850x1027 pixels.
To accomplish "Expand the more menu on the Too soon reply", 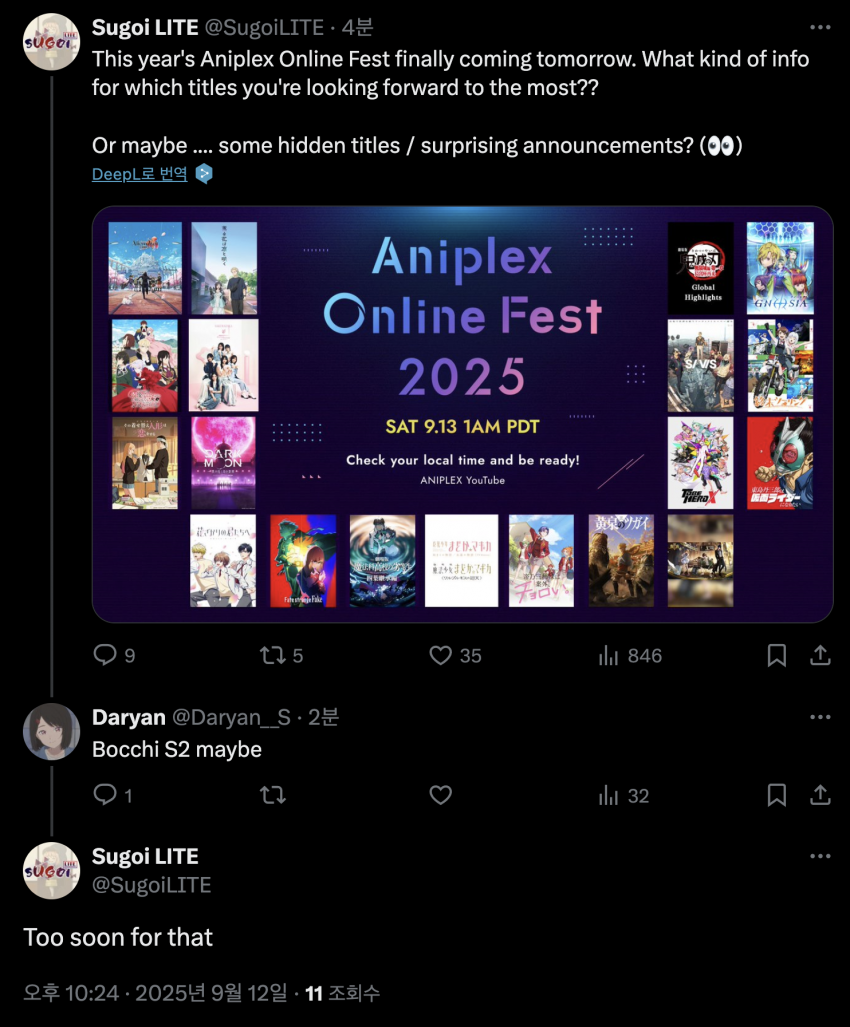I will pos(820,856).
